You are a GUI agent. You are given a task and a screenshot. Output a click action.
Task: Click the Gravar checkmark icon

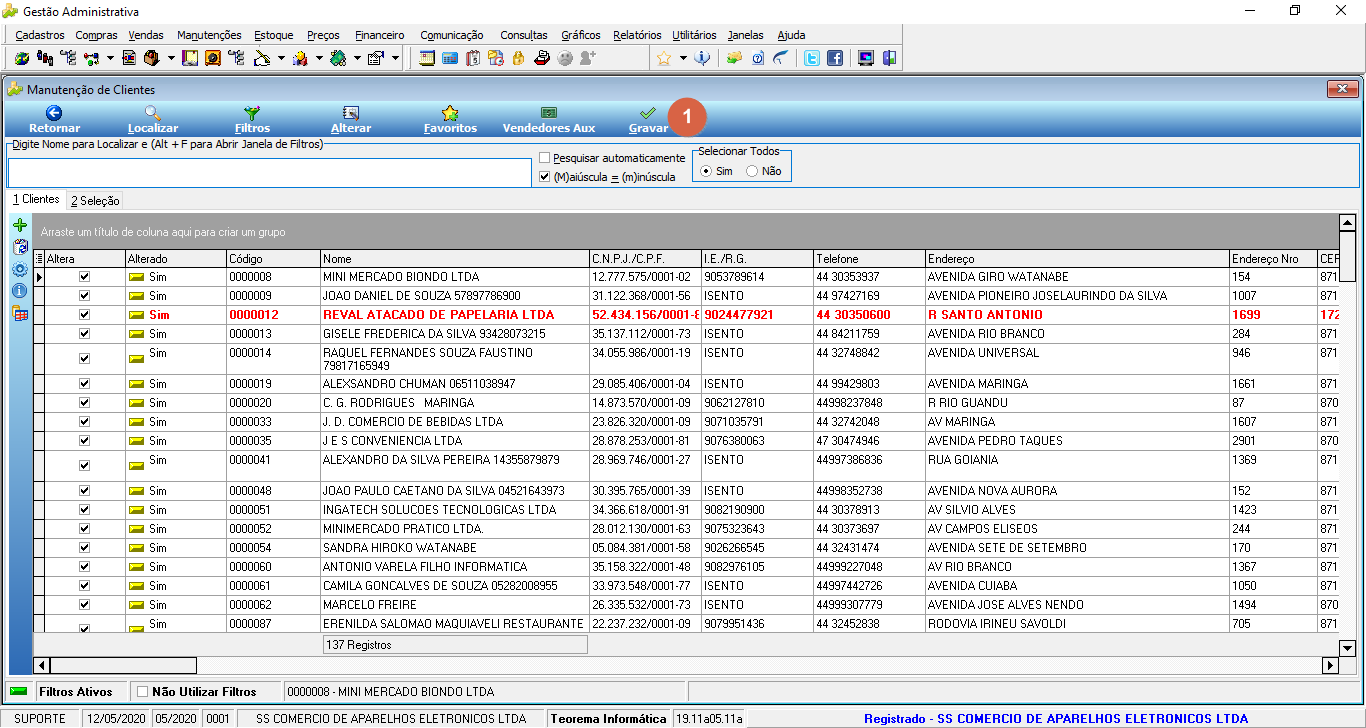coord(648,113)
